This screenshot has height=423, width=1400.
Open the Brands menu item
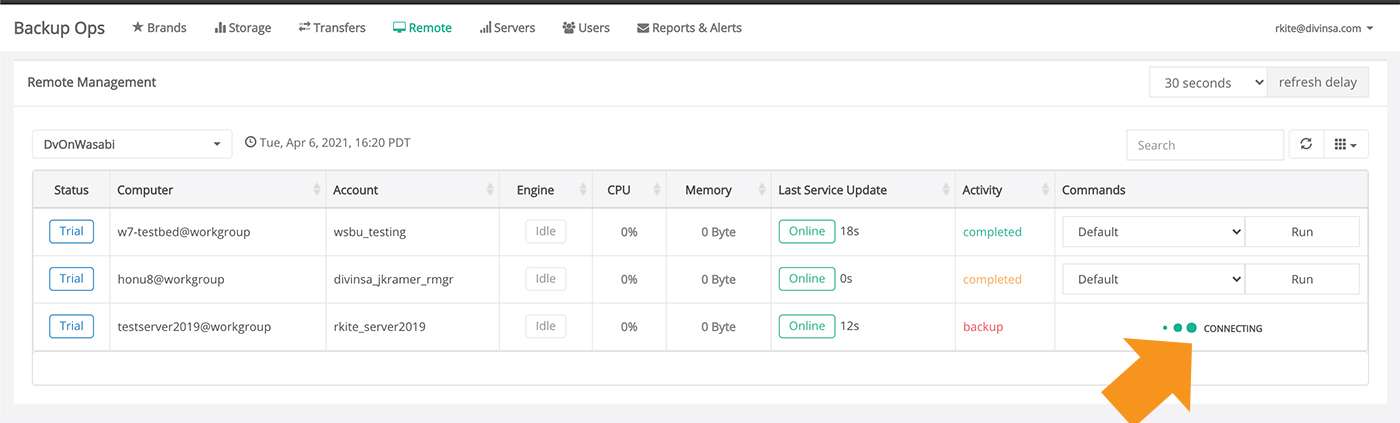pyautogui.click(x=159, y=28)
